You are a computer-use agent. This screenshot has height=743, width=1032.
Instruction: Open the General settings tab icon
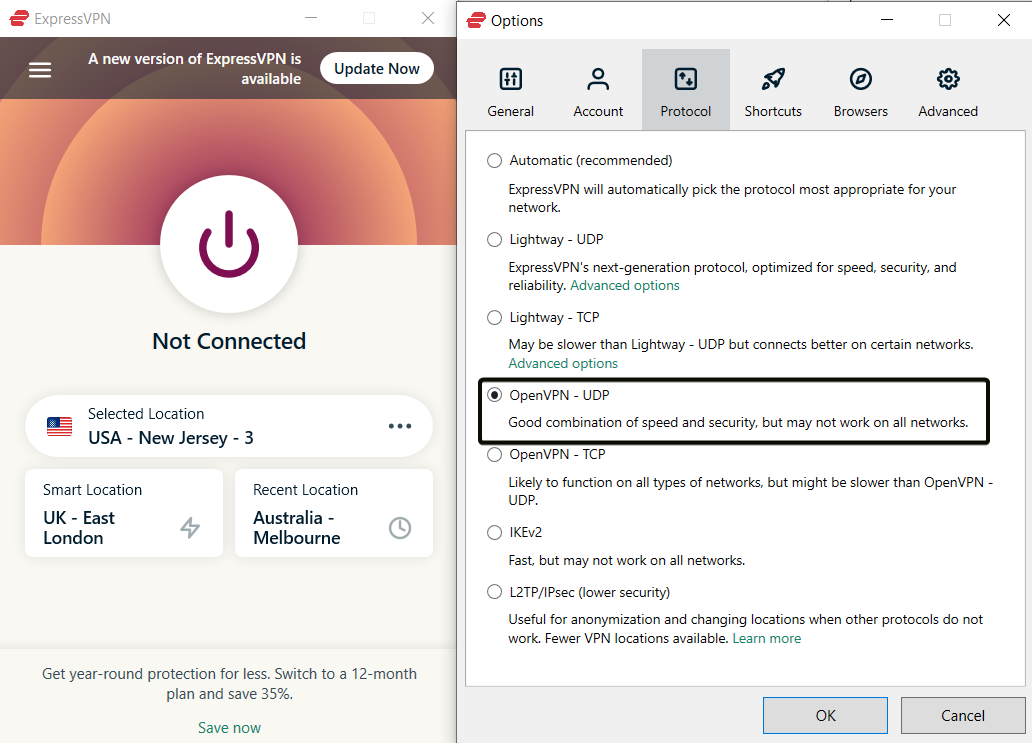click(510, 80)
